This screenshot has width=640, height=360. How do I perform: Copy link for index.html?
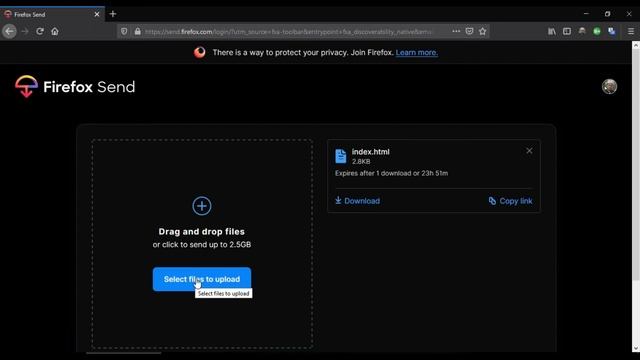[510, 201]
